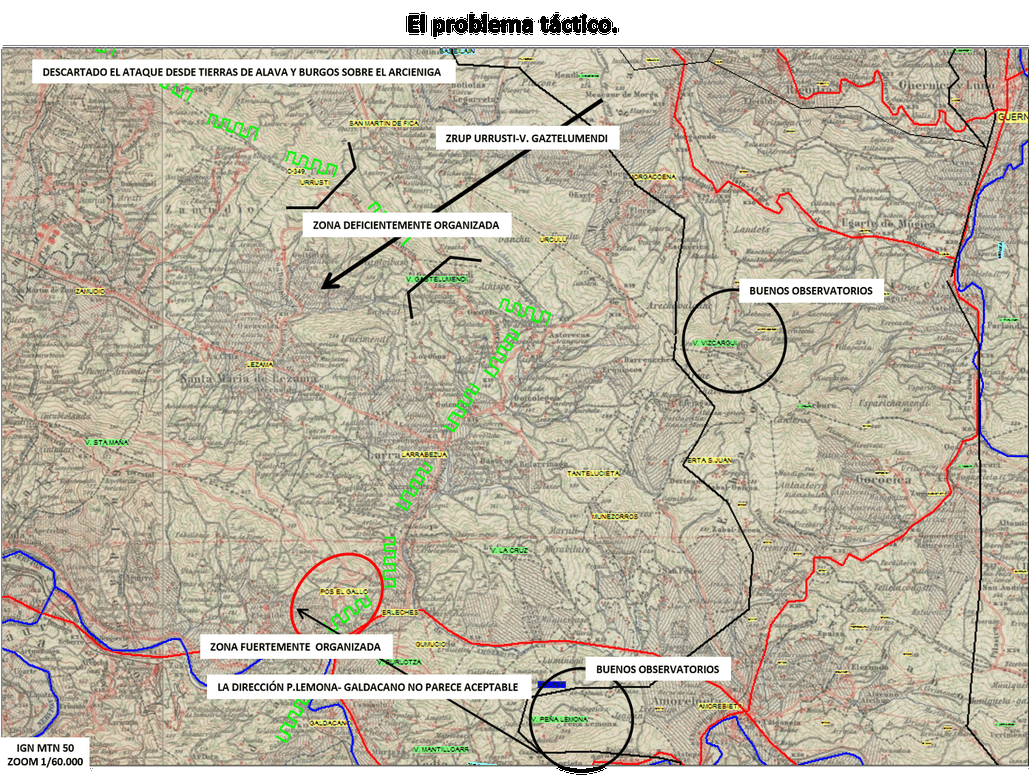
Task: Click the "IGN MTN 50" legend text
Action: pyautogui.click(x=45, y=748)
